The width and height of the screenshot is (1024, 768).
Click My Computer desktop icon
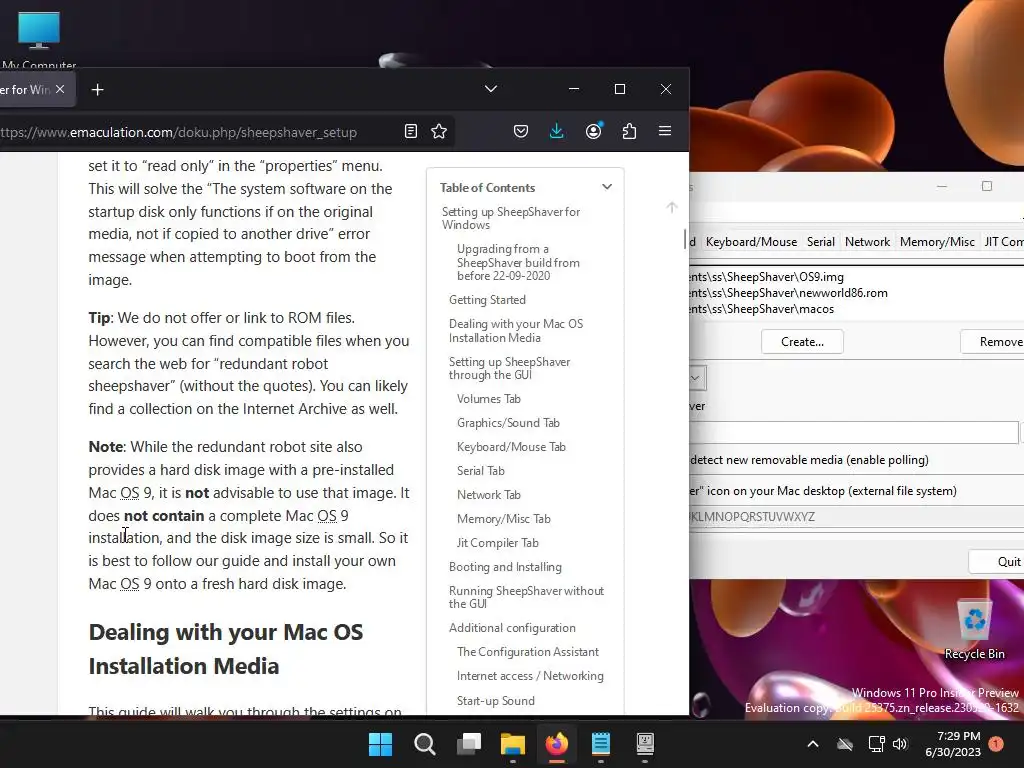click(39, 39)
